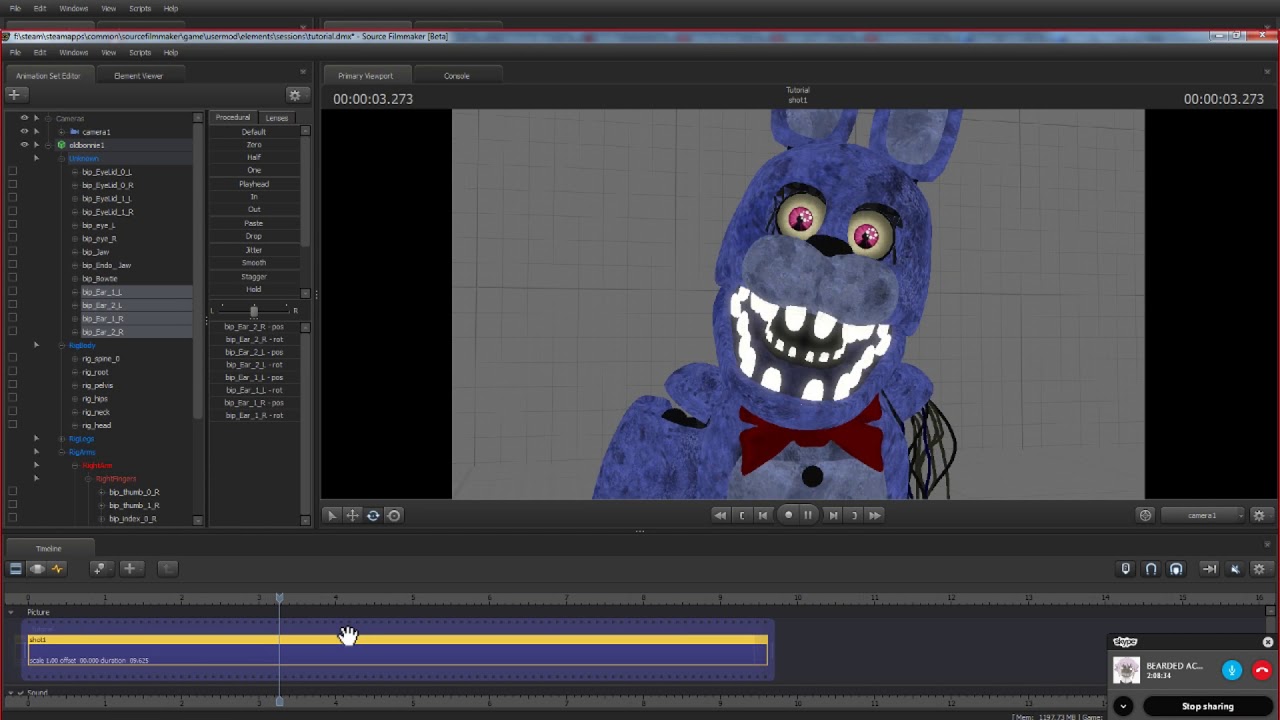Click the pause playback button
1280x720 pixels.
click(x=808, y=515)
